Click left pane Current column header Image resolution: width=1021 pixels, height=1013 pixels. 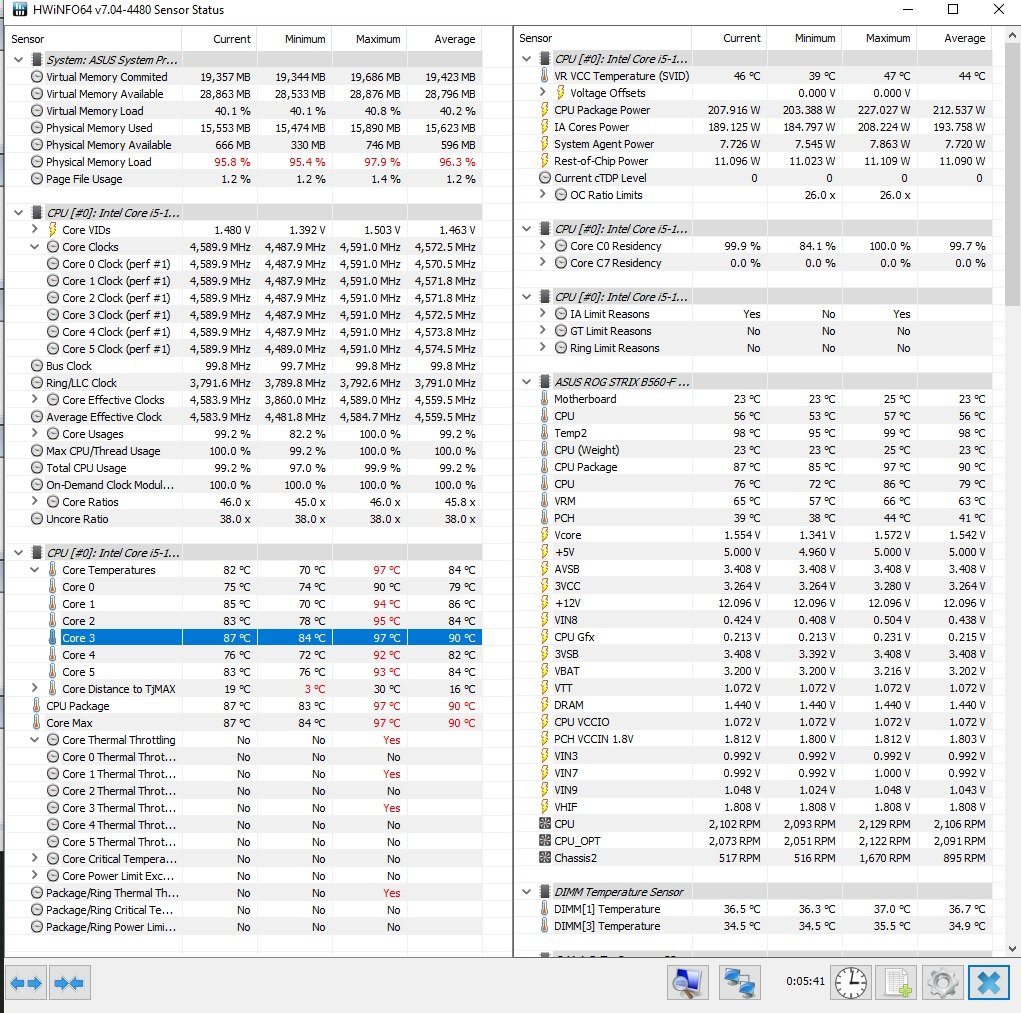click(x=219, y=38)
